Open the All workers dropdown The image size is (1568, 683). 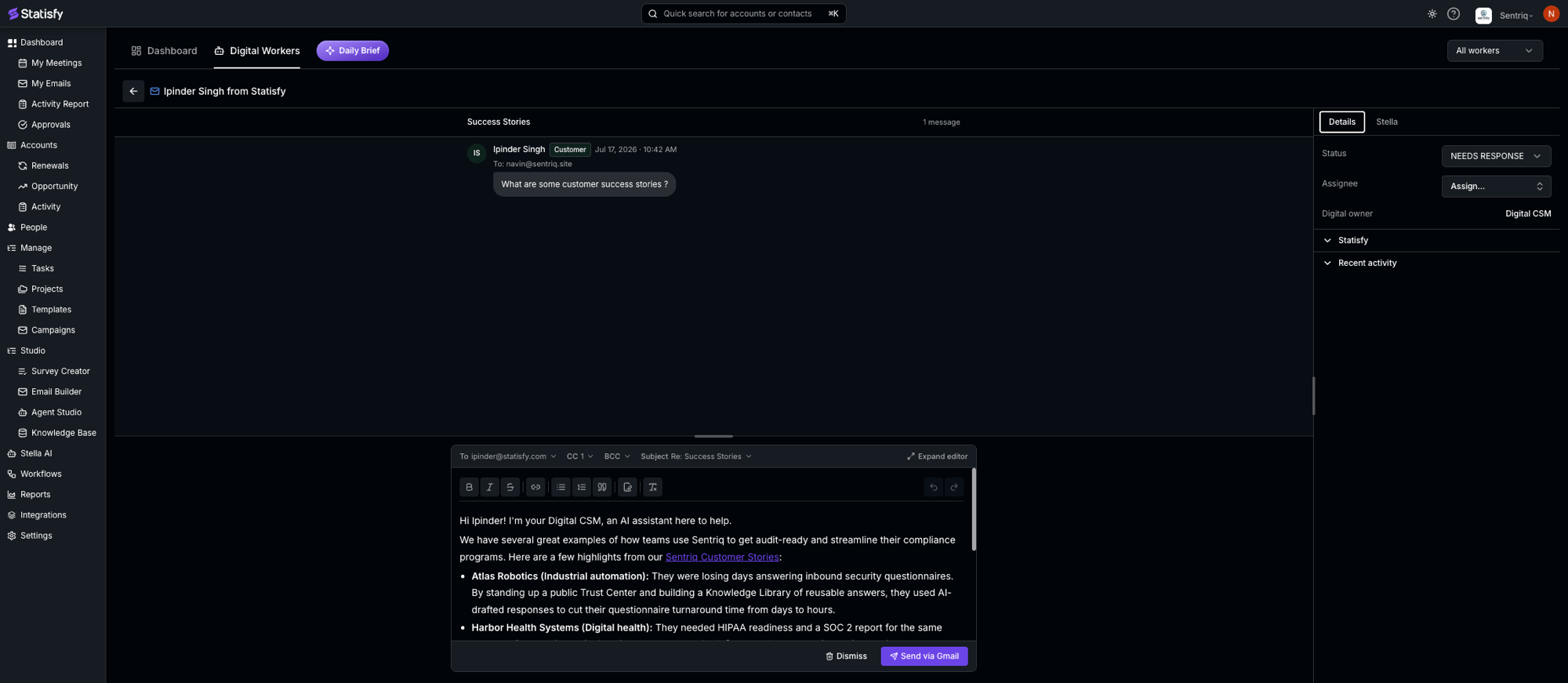(x=1494, y=51)
